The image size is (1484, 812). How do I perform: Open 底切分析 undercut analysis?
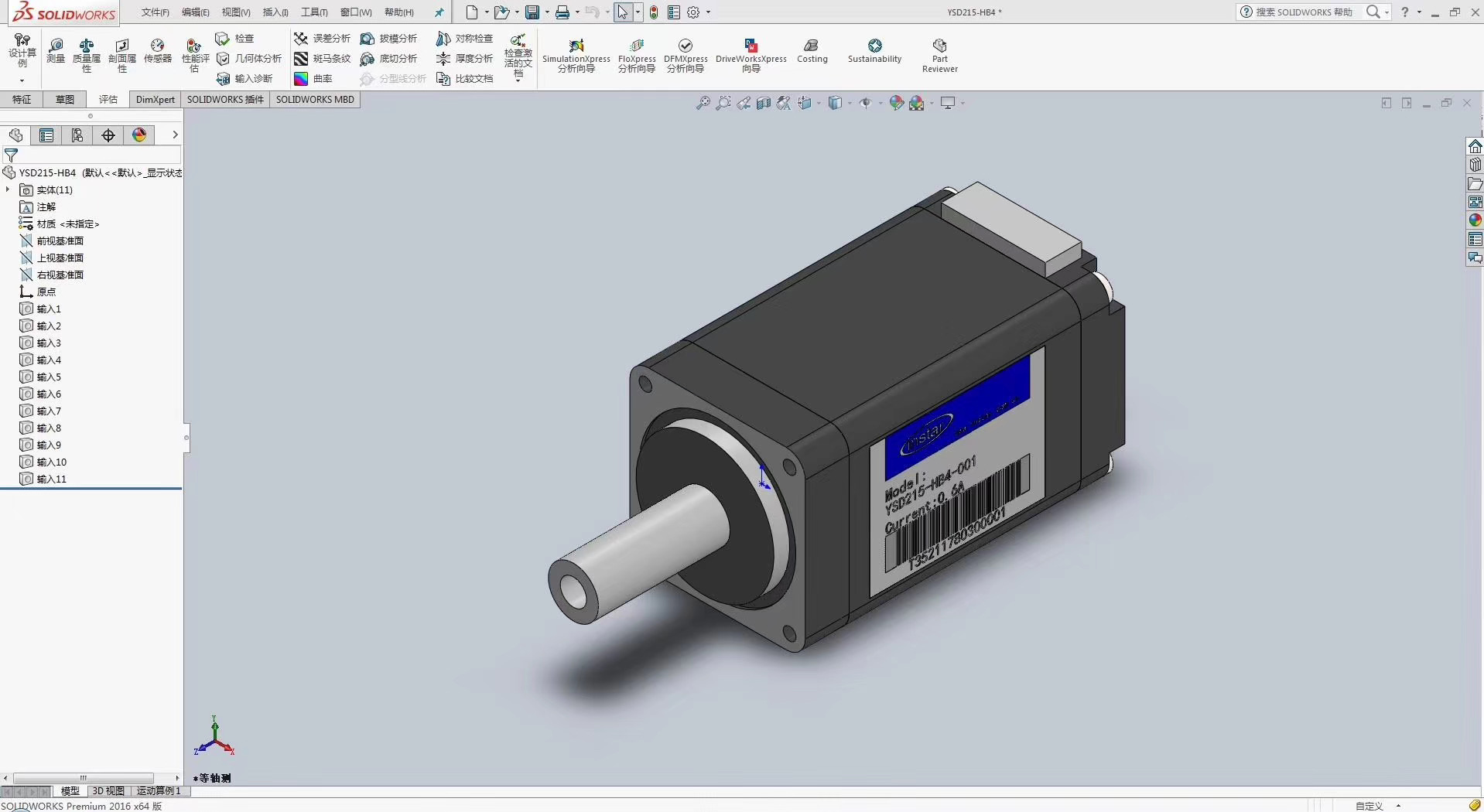pos(389,59)
